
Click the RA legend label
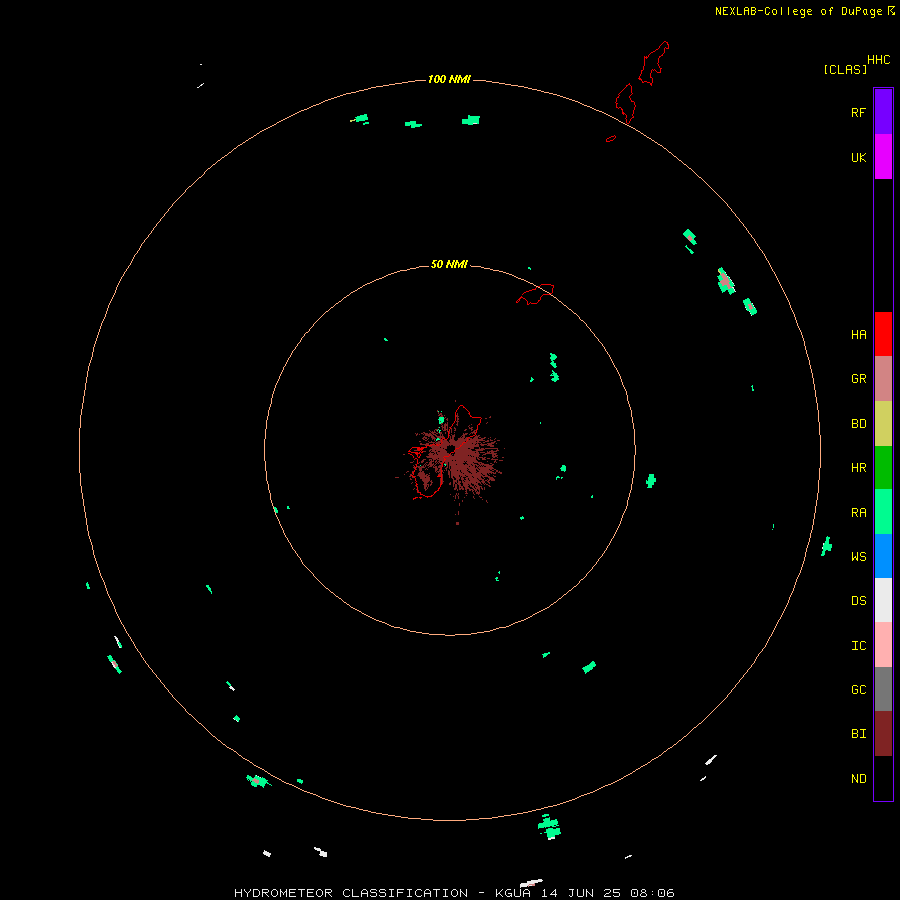858,513
